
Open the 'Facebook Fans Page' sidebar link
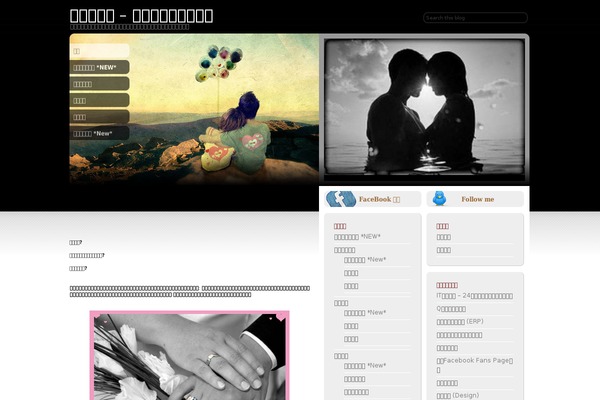click(474, 365)
